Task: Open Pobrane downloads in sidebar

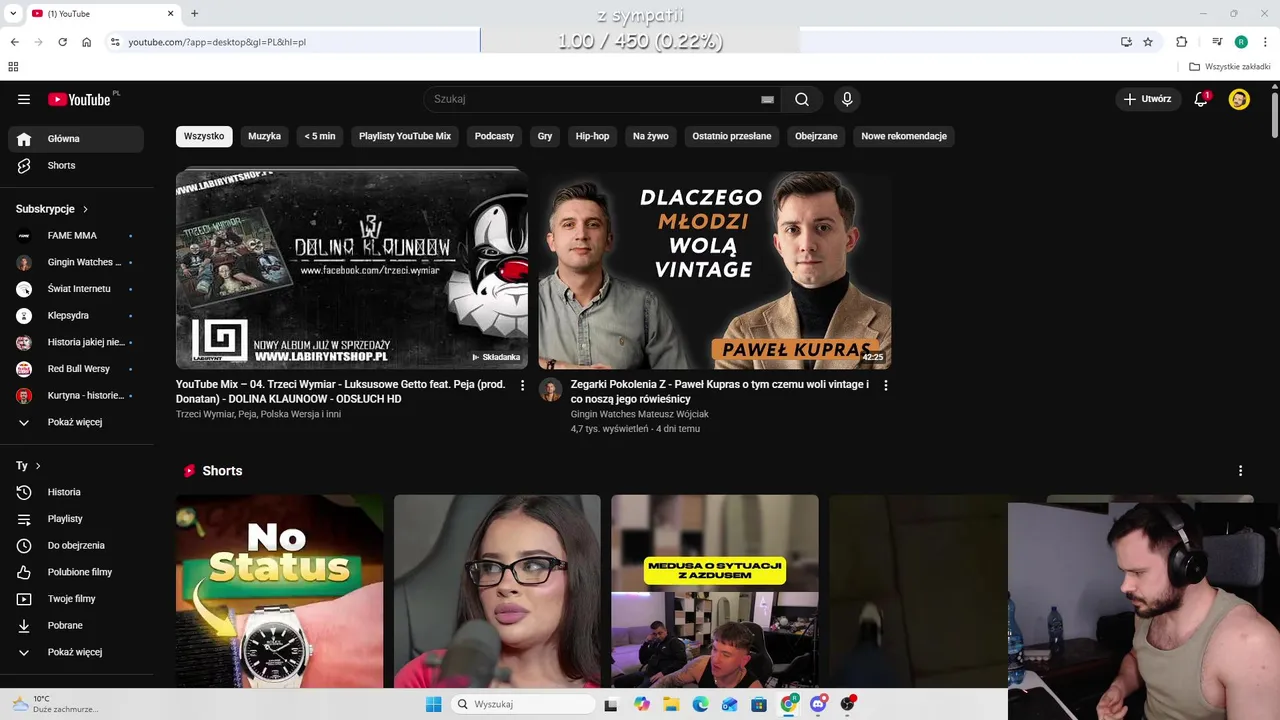Action: click(x=76, y=625)
